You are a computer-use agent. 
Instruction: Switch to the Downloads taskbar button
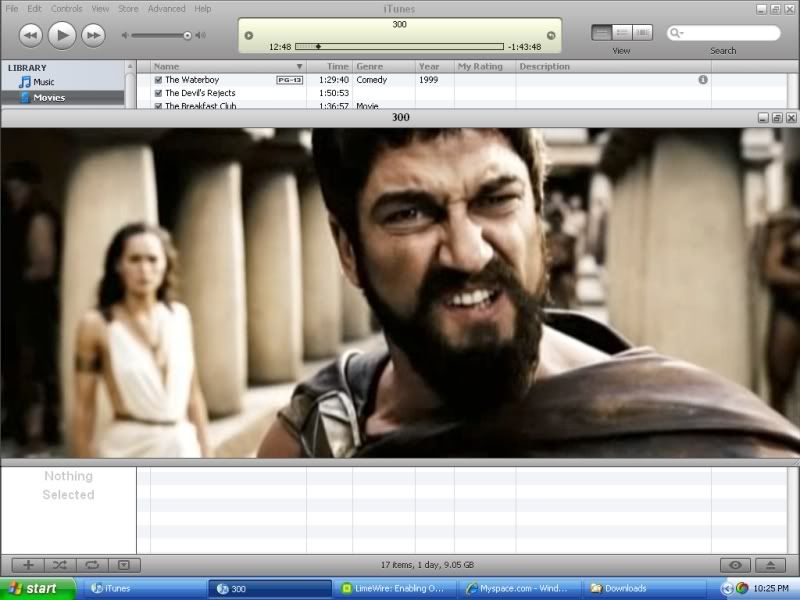pyautogui.click(x=645, y=589)
